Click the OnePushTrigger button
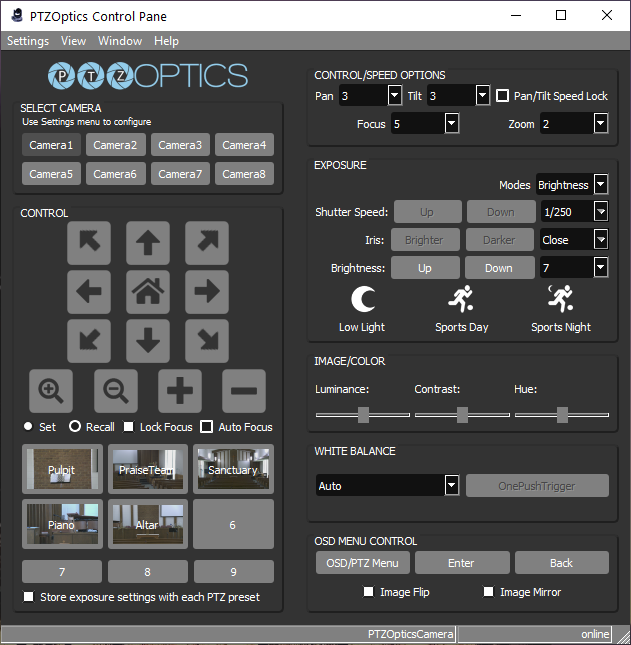Screen dimensions: 631x645 [x=537, y=485]
